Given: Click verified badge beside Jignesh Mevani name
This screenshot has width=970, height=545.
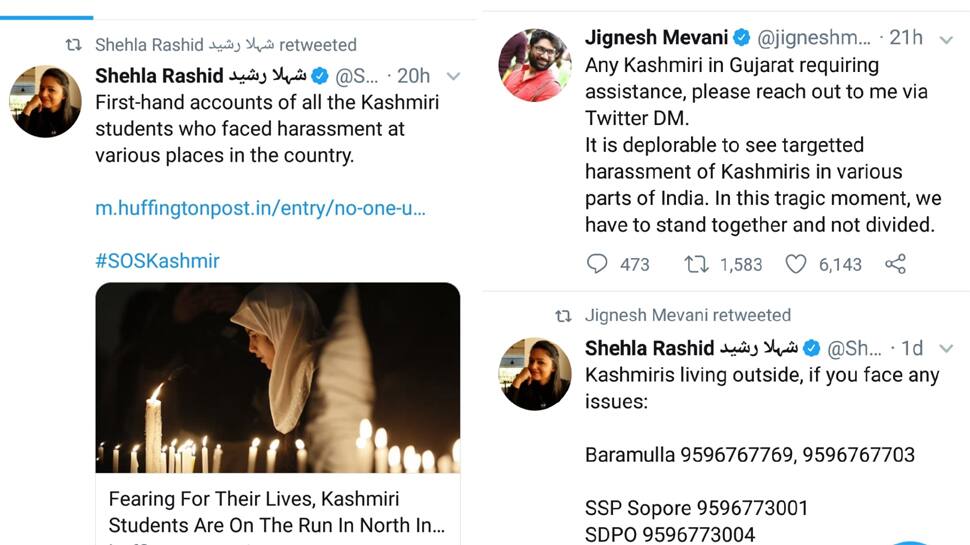Looking at the screenshot, I should pos(742,38).
